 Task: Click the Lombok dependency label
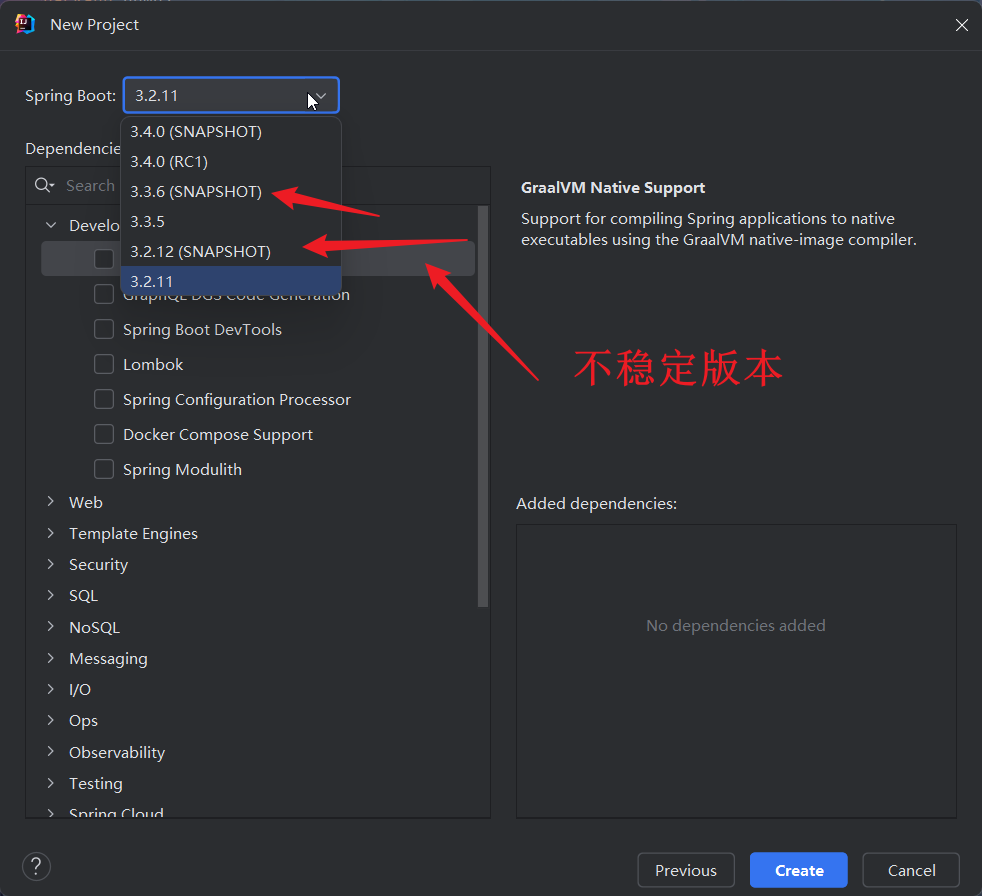153,364
